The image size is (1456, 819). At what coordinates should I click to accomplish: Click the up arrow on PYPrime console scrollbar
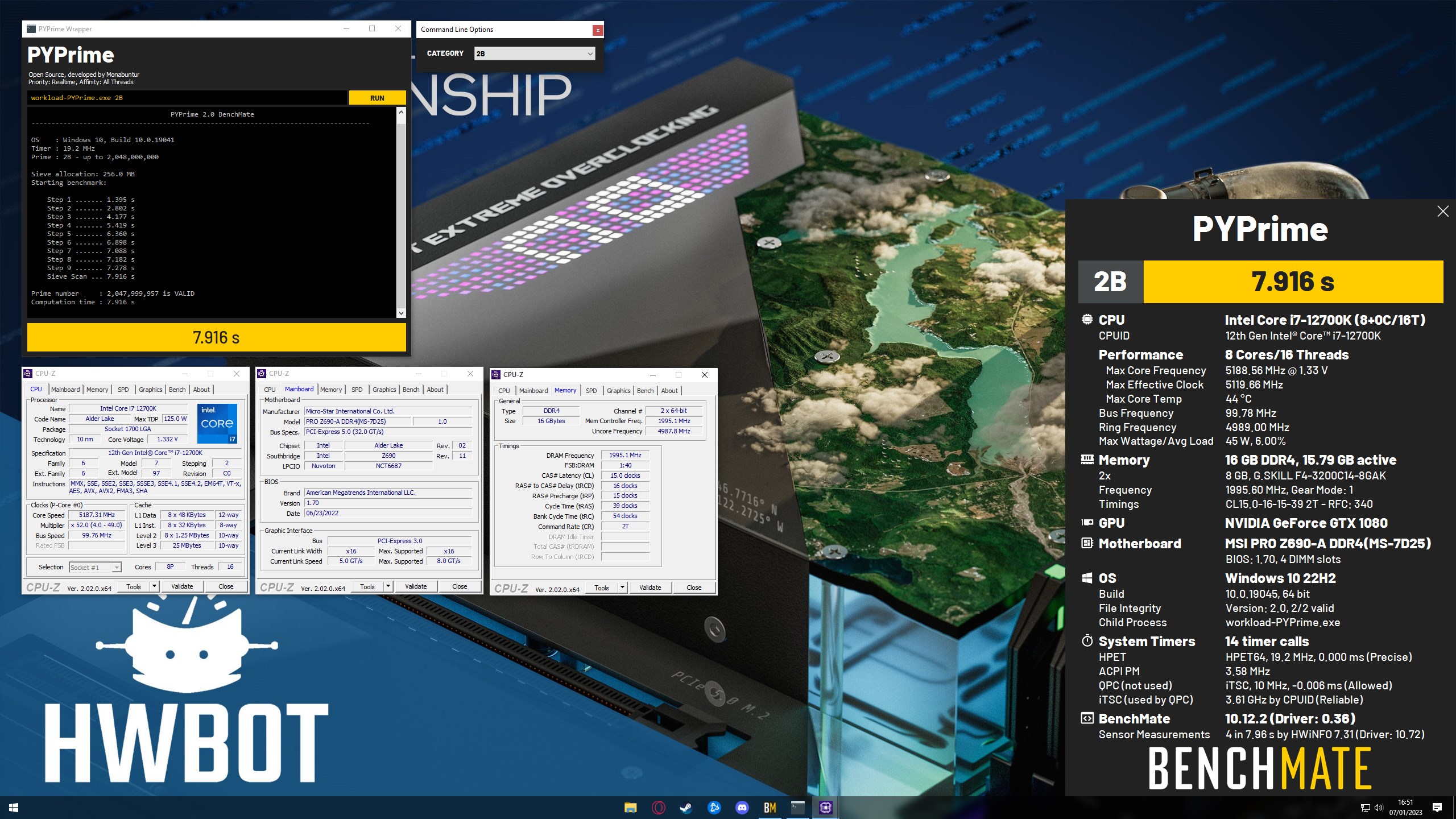(x=401, y=113)
